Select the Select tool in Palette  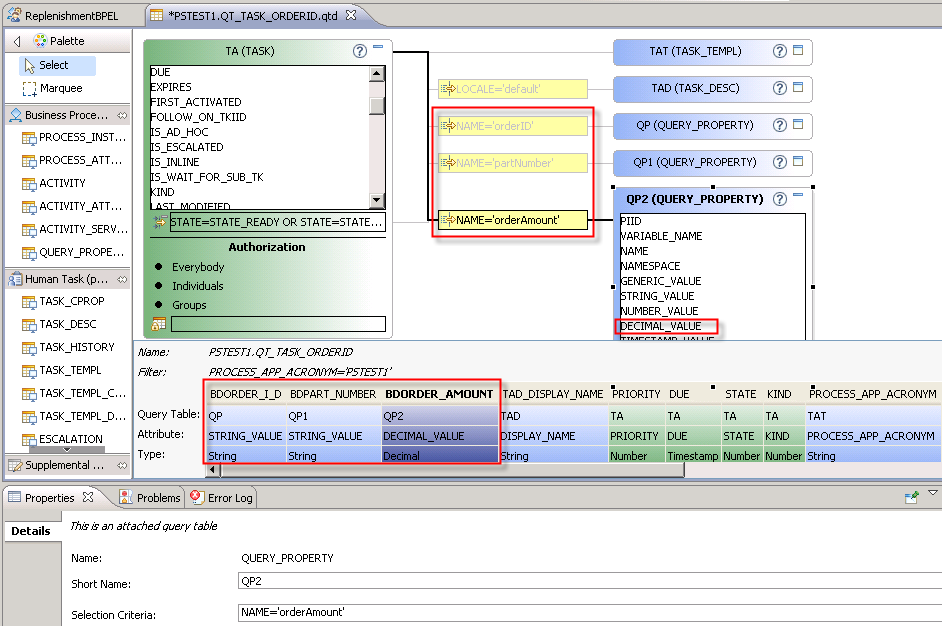[57, 65]
